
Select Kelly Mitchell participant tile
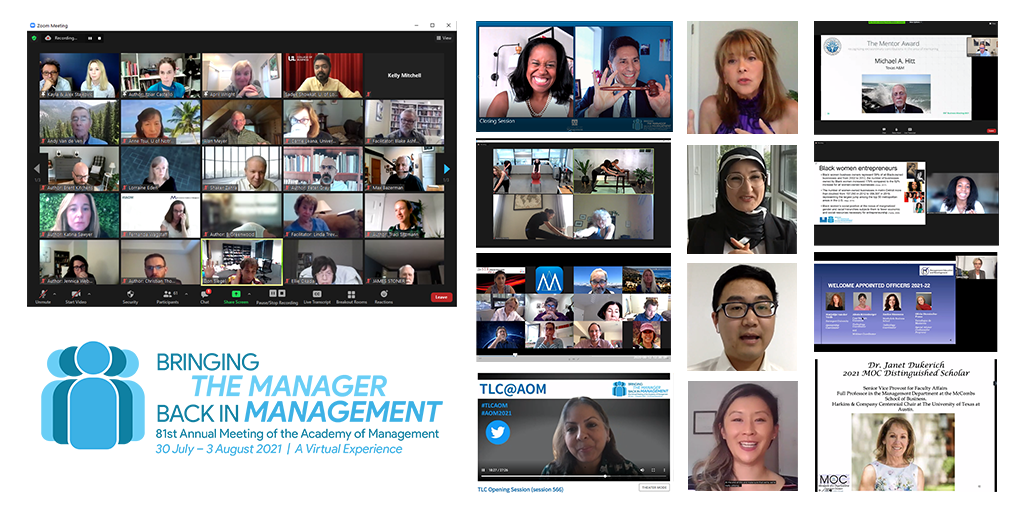click(x=404, y=76)
